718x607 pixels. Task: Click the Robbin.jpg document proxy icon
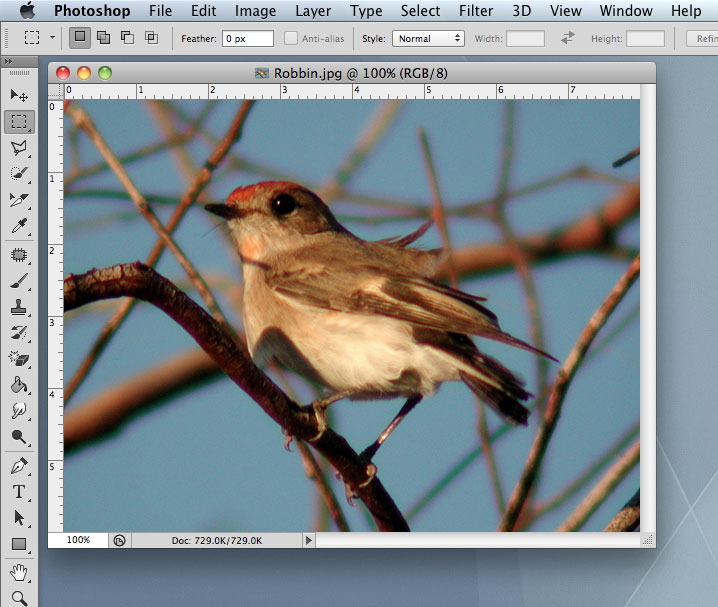(x=262, y=73)
